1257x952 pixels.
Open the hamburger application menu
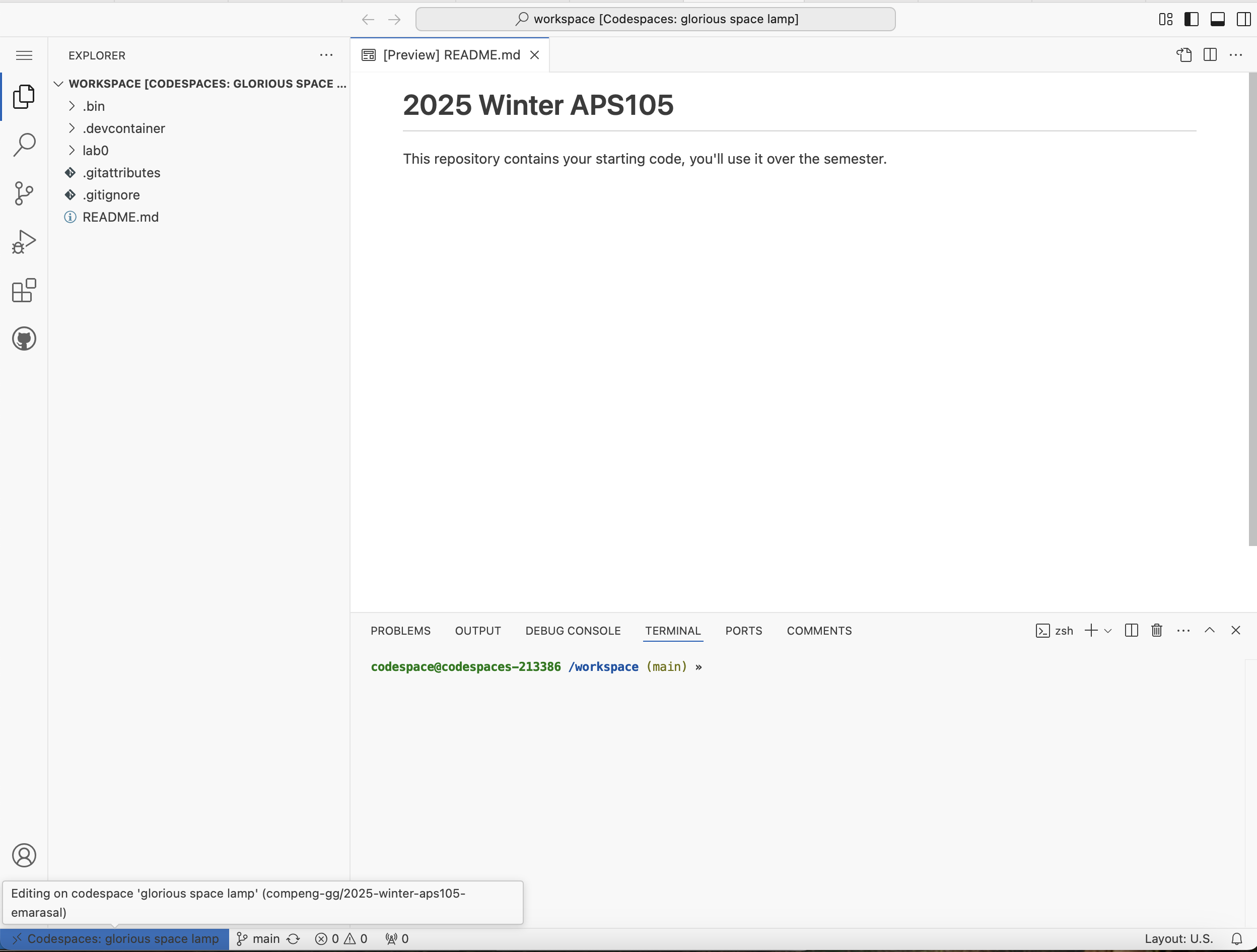click(24, 55)
